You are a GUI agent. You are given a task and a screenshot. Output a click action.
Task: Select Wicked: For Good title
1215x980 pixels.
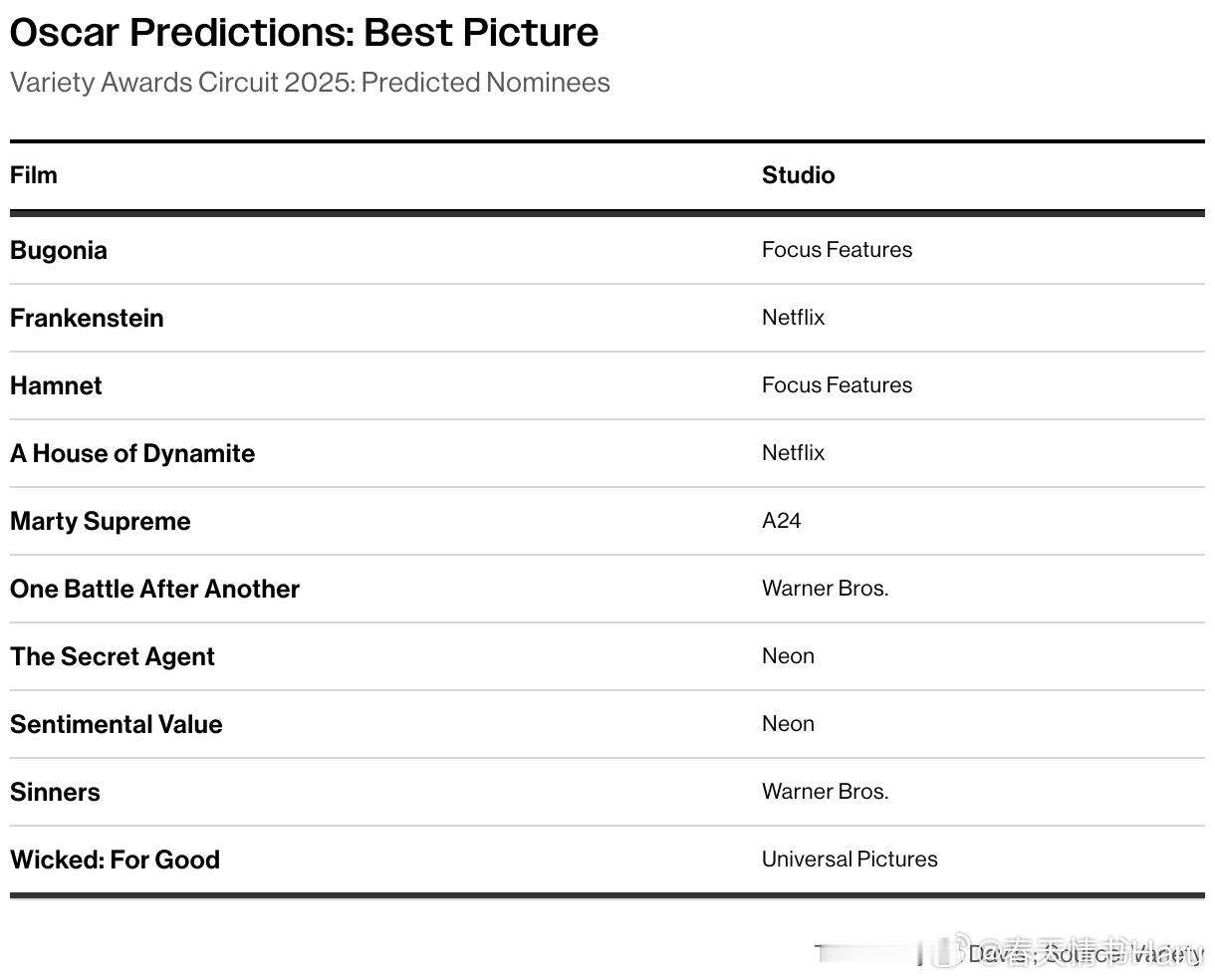click(x=115, y=859)
